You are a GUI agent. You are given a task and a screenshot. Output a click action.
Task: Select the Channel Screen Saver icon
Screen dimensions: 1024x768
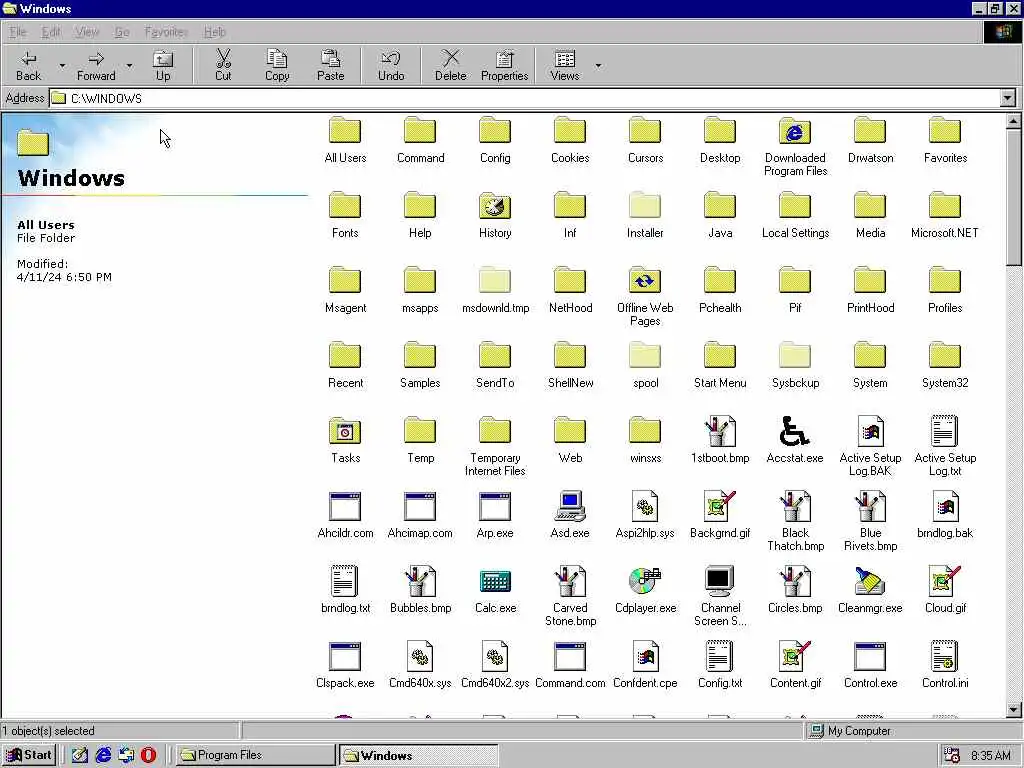point(720,581)
